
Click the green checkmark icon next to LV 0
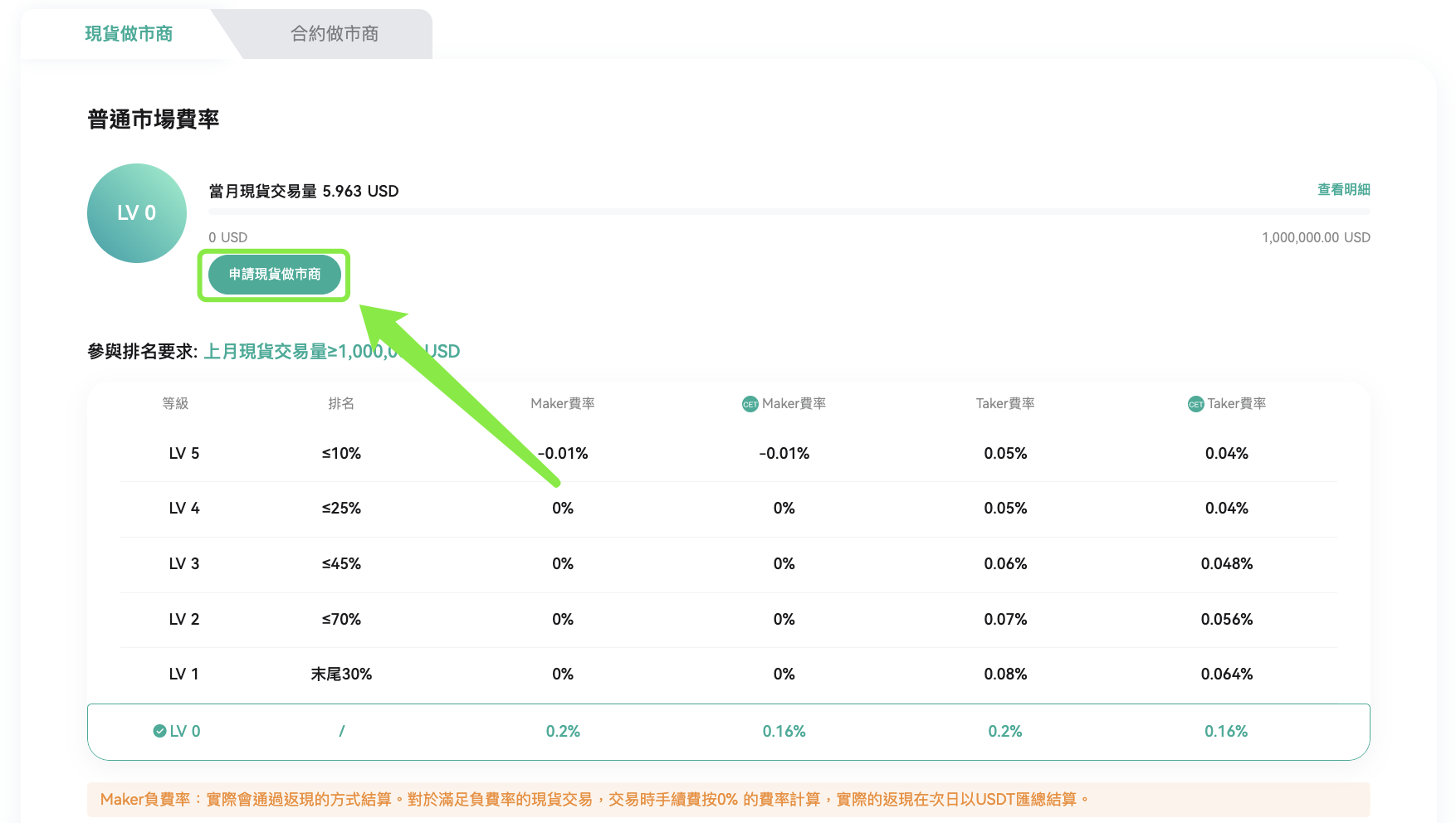click(159, 731)
